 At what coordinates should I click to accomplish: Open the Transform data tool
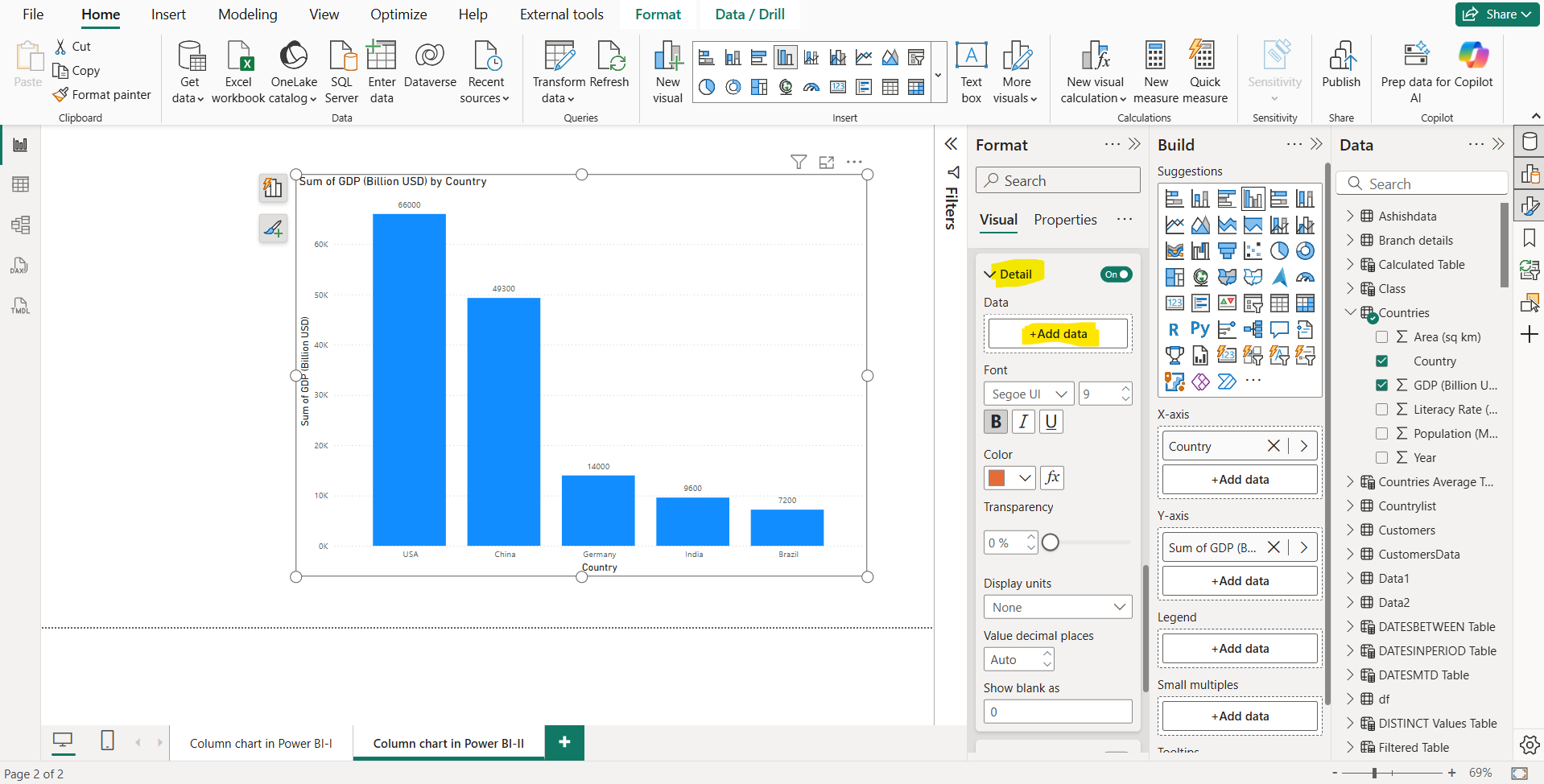[559, 71]
